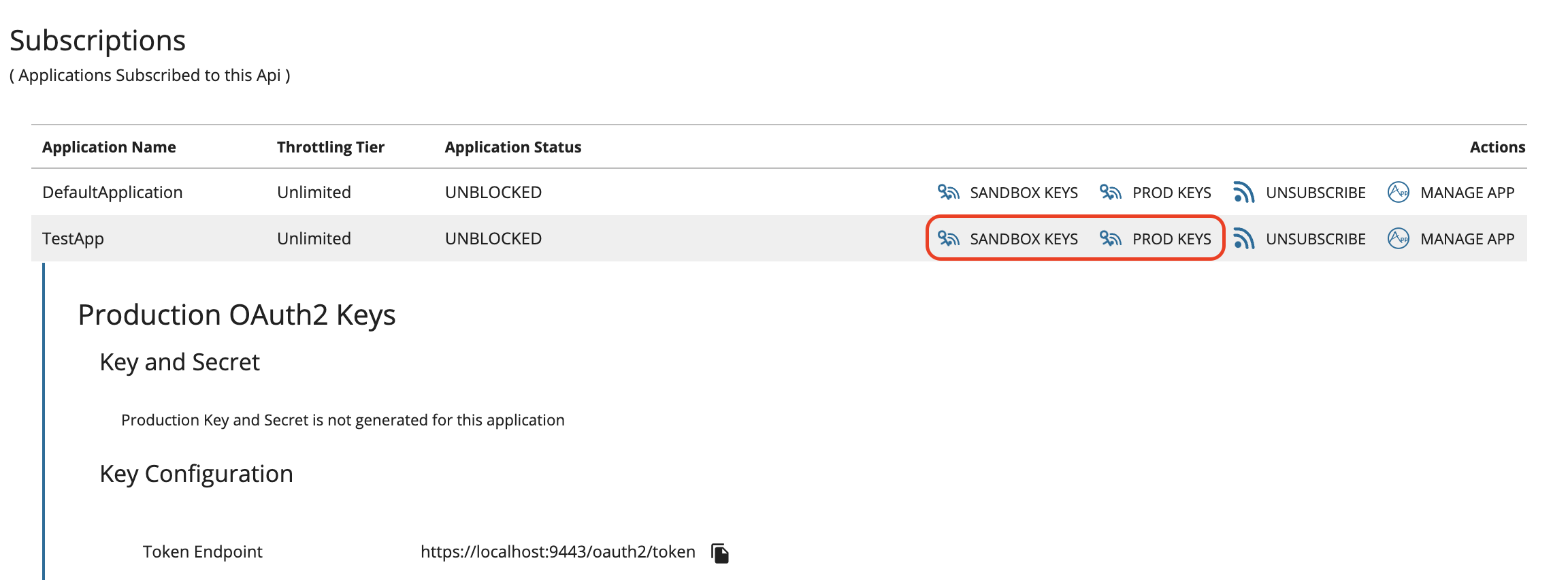1568x580 pixels.
Task: Click the key icon beside DefaultApplication's PROD KEYS
Action: pos(1110,193)
